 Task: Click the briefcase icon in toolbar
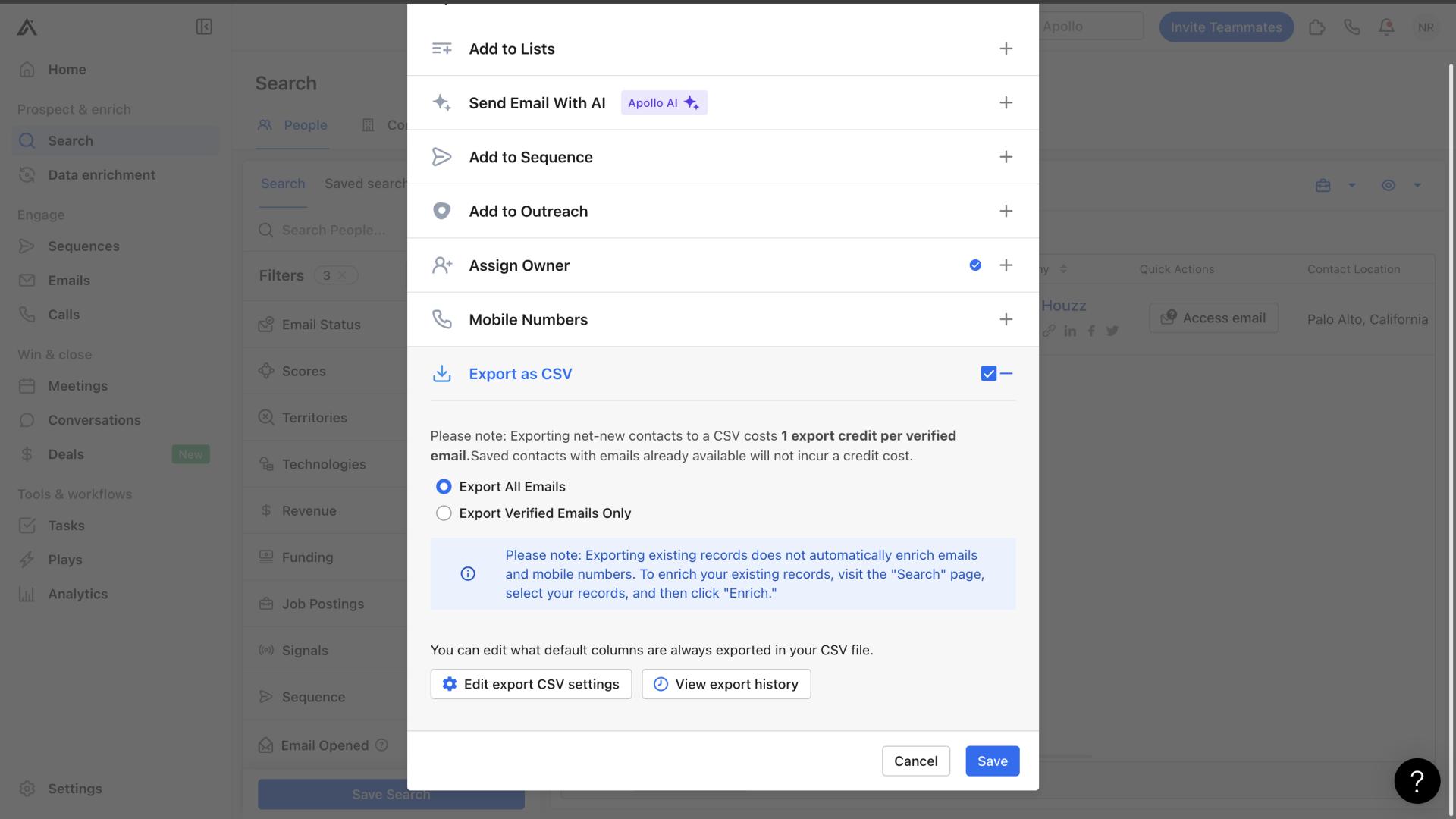pyautogui.click(x=1323, y=185)
